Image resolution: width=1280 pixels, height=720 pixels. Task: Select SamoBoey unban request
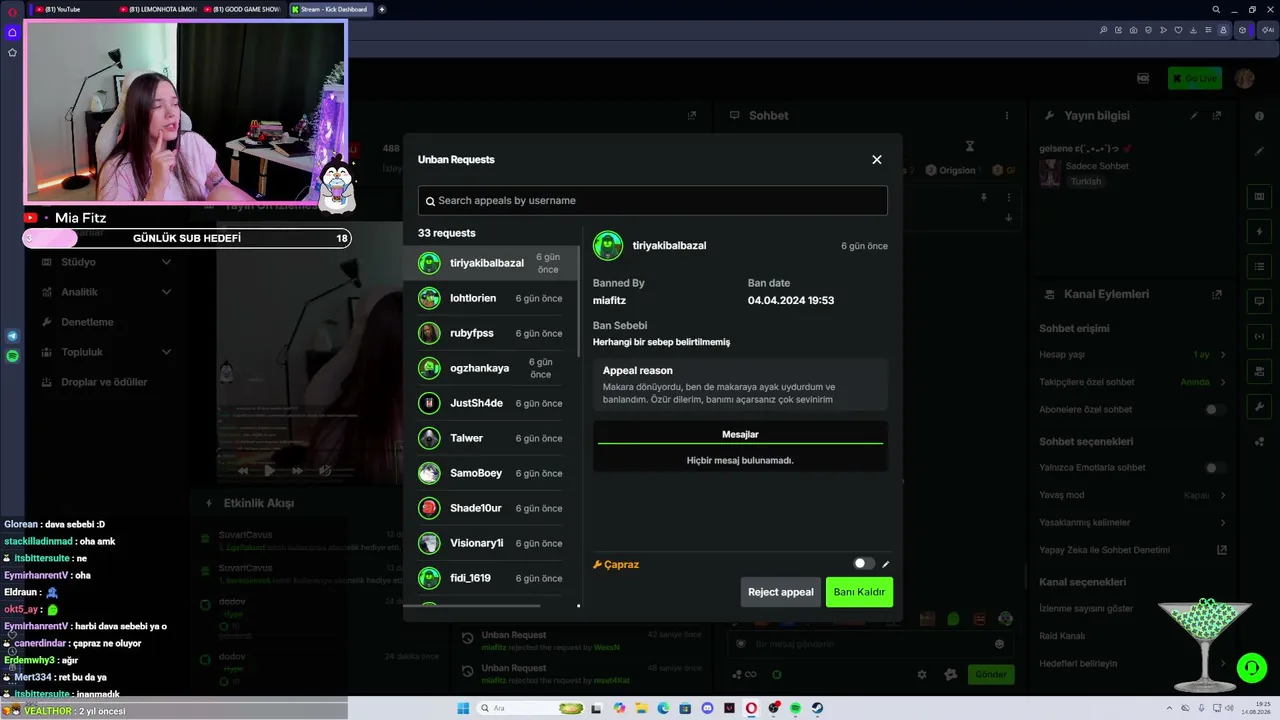pyautogui.click(x=490, y=473)
